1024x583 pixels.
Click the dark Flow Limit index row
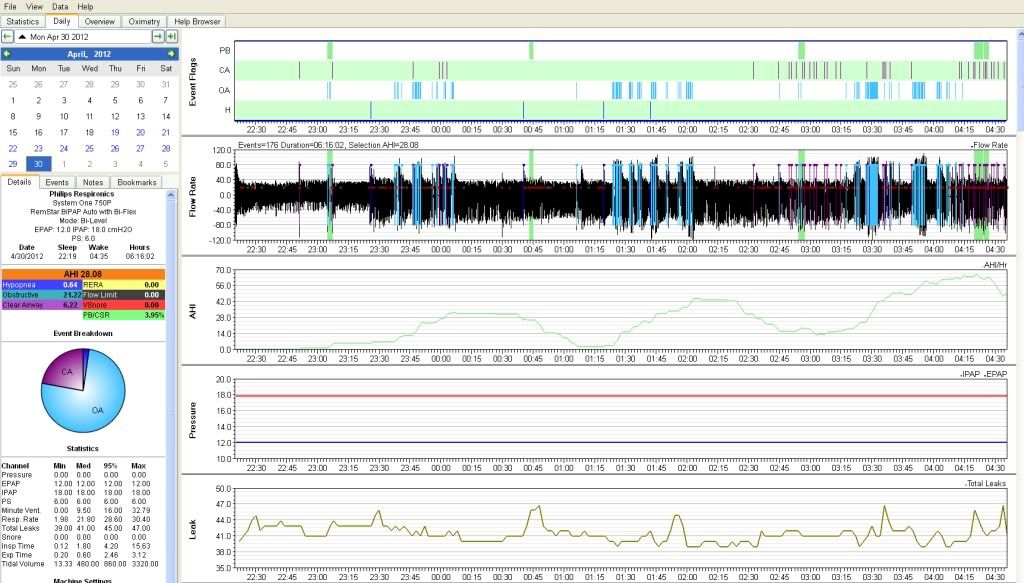coord(123,295)
